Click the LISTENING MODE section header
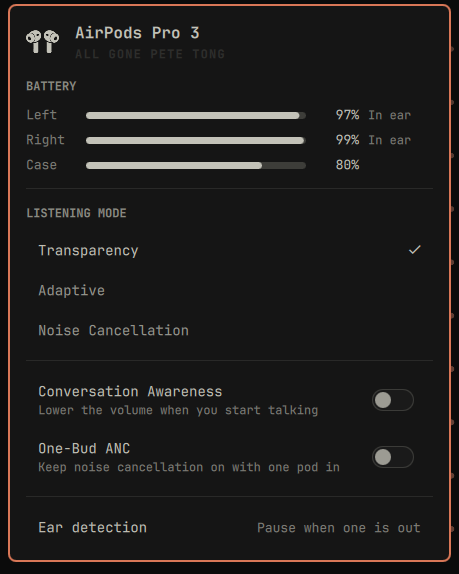Image resolution: width=459 pixels, height=574 pixels. click(76, 213)
